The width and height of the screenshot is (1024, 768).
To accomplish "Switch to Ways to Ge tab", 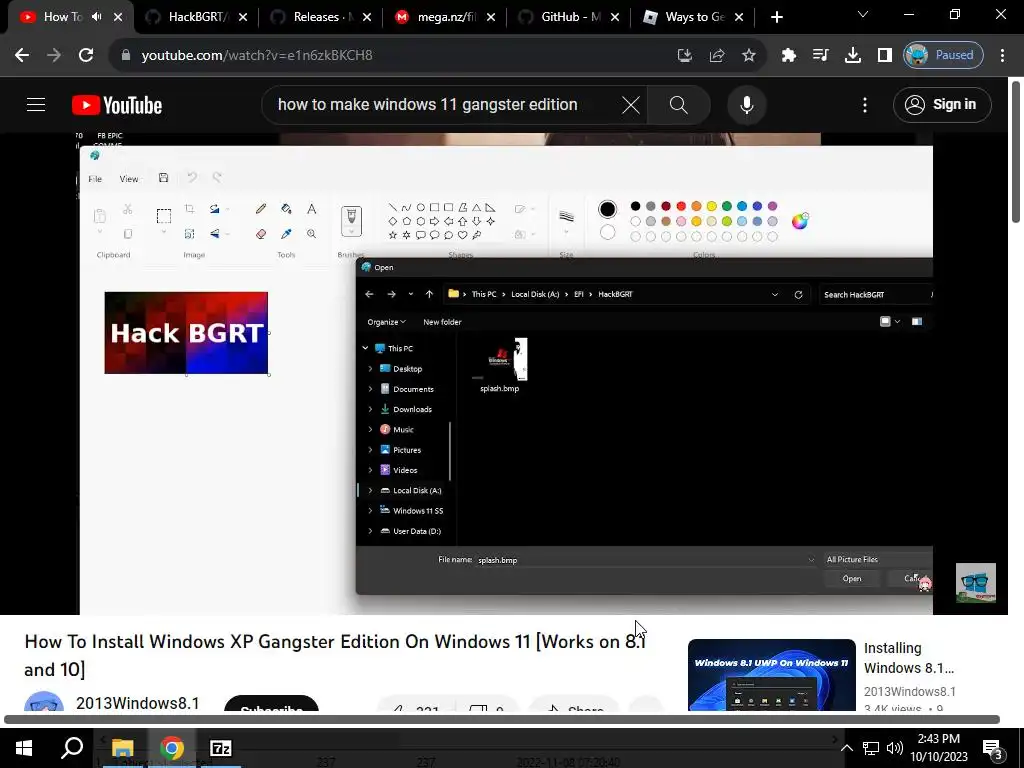I will click(x=690, y=17).
